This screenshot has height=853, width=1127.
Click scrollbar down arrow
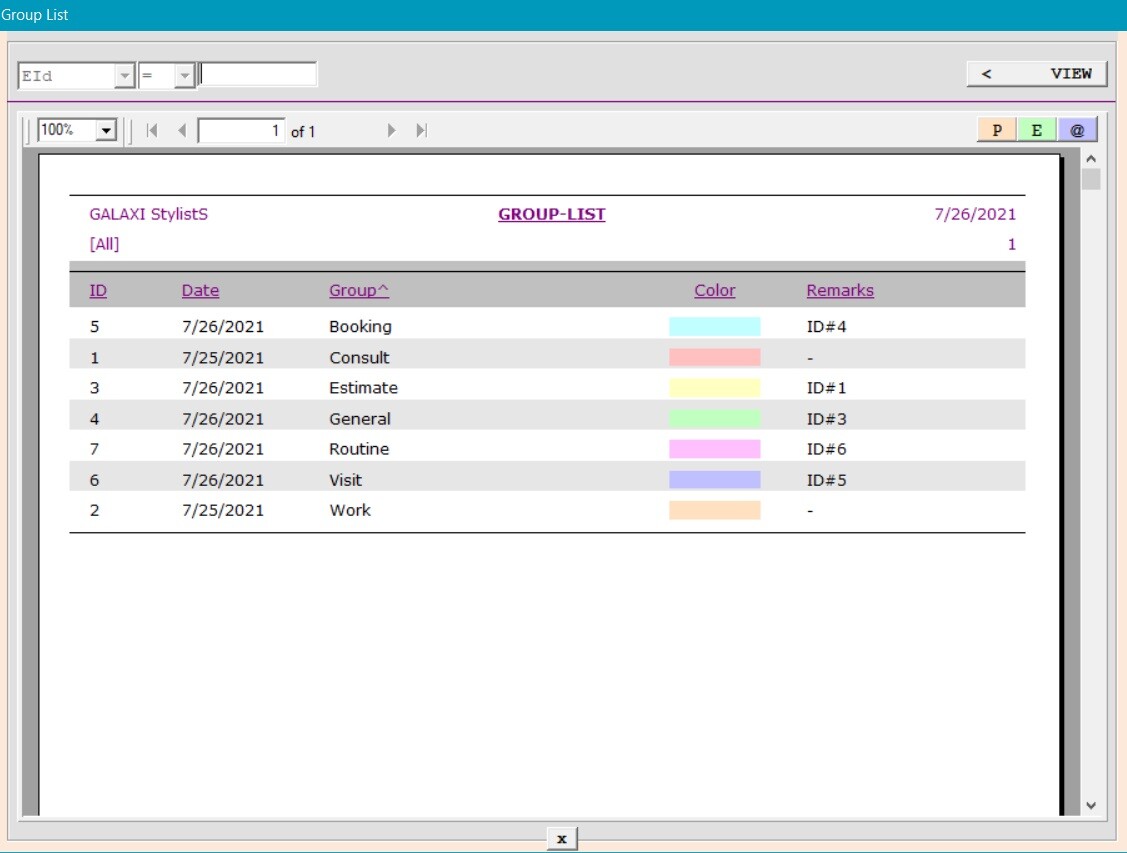tap(1090, 806)
